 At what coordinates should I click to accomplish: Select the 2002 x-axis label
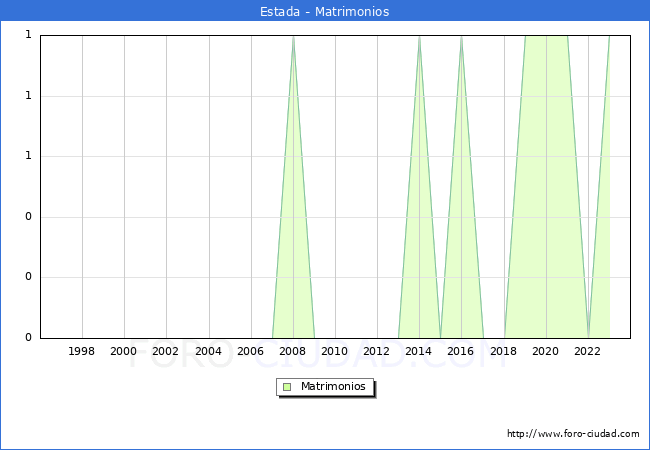(x=165, y=351)
